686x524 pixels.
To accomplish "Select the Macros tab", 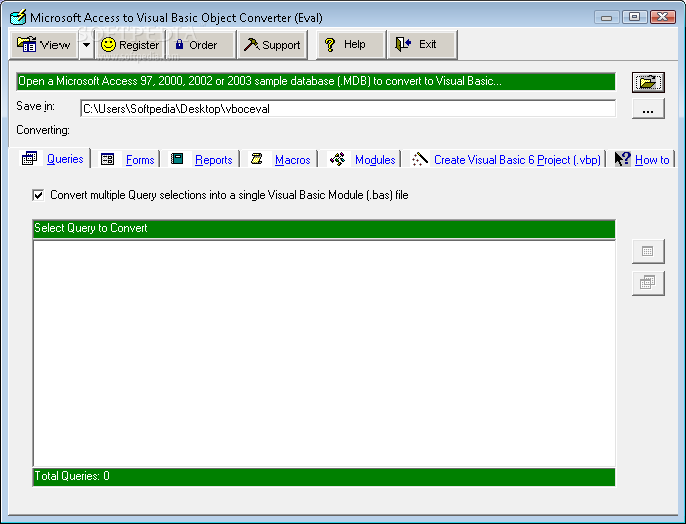I will tap(280, 160).
